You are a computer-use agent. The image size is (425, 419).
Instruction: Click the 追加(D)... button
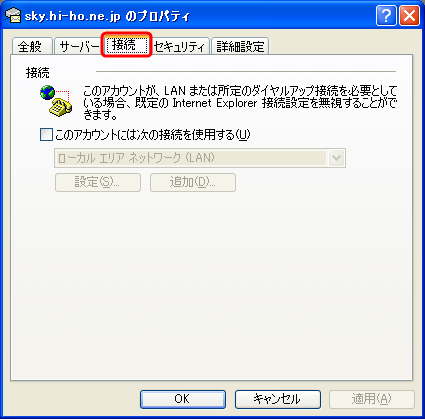coord(193,182)
